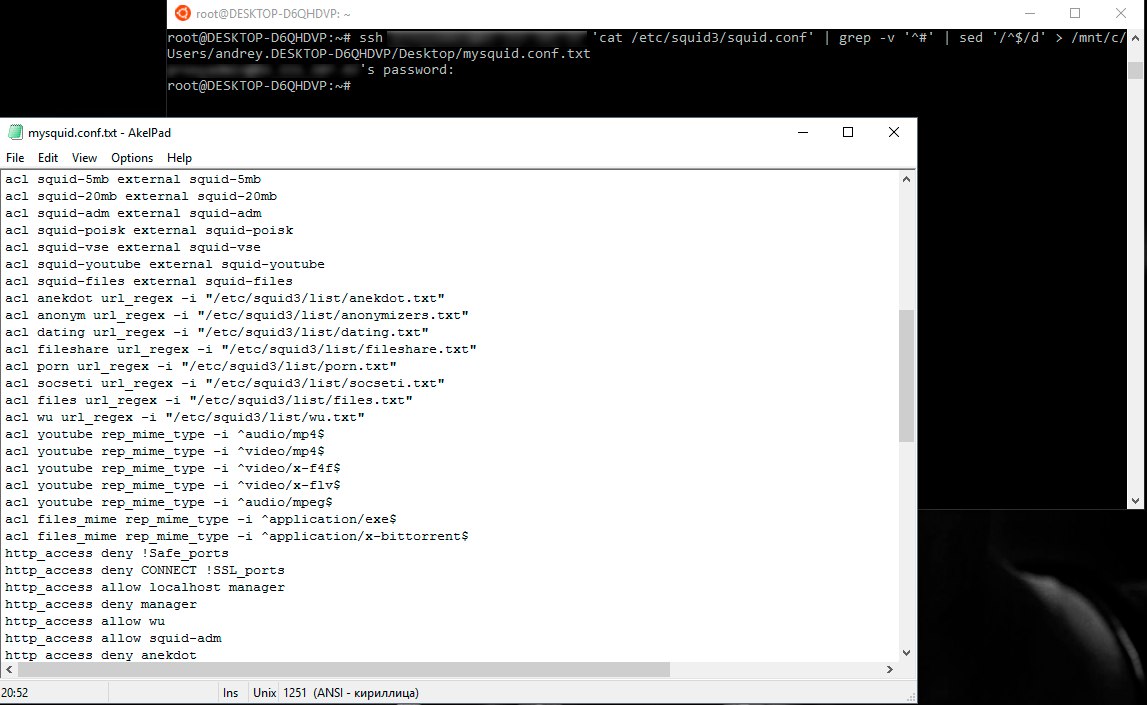This screenshot has height=705, width=1147.
Task: Click the line 'acl squid-5mb external squid-5mb'
Action: (133, 179)
